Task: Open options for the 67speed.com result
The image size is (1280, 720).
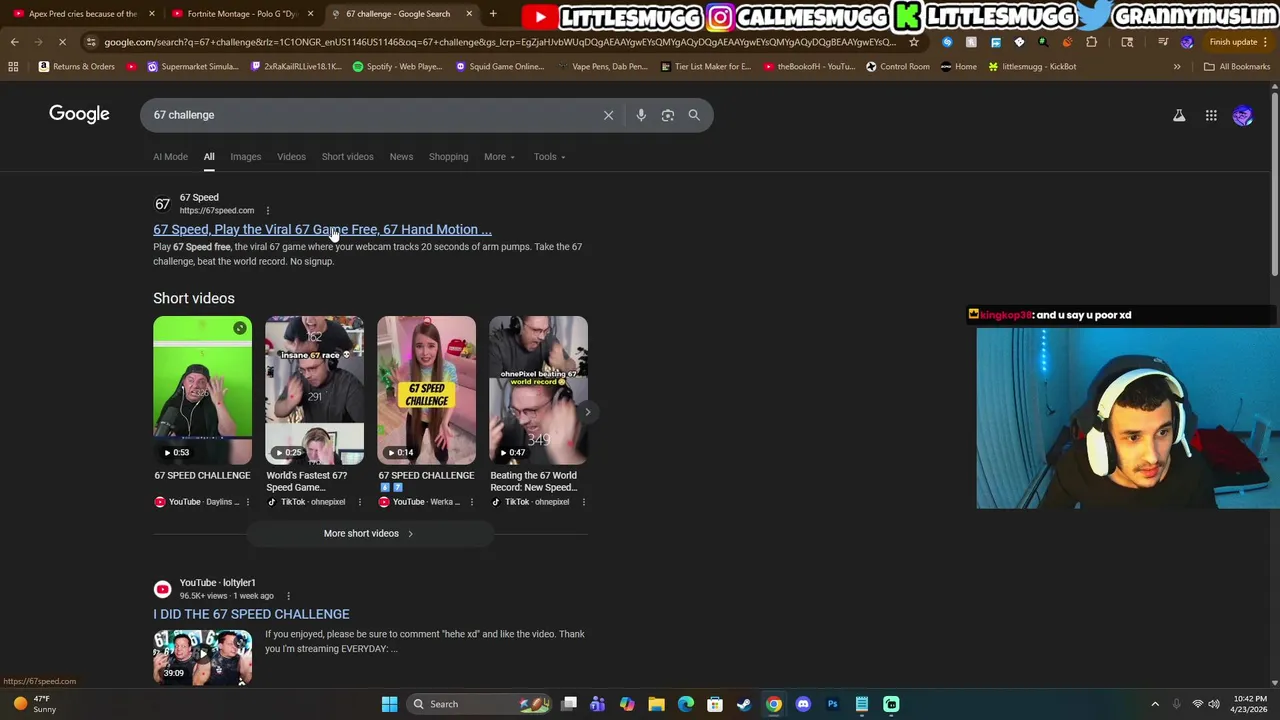Action: (267, 211)
